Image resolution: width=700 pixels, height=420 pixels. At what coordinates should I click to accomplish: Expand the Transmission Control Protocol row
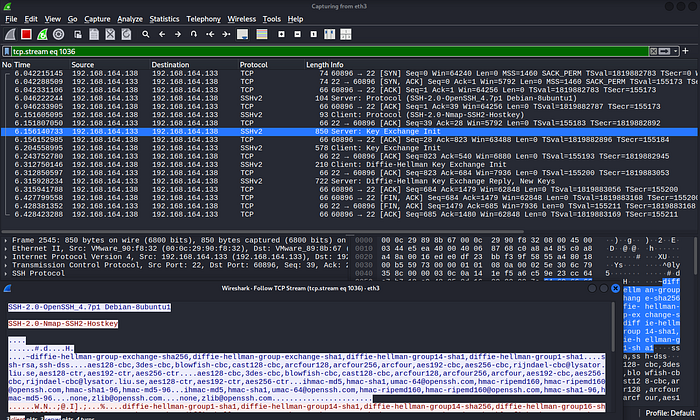click(x=6, y=265)
